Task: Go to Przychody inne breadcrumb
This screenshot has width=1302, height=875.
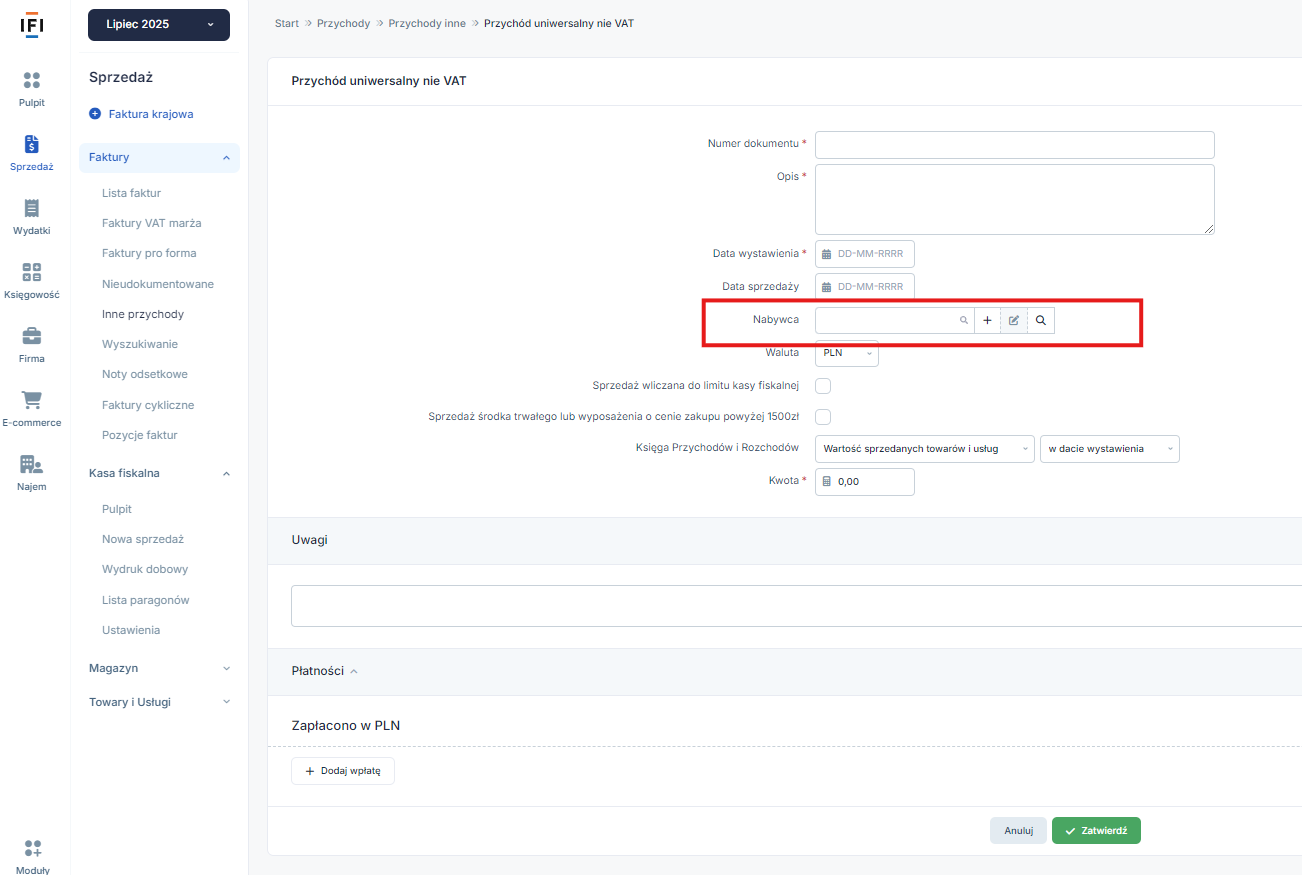Action: (x=427, y=23)
